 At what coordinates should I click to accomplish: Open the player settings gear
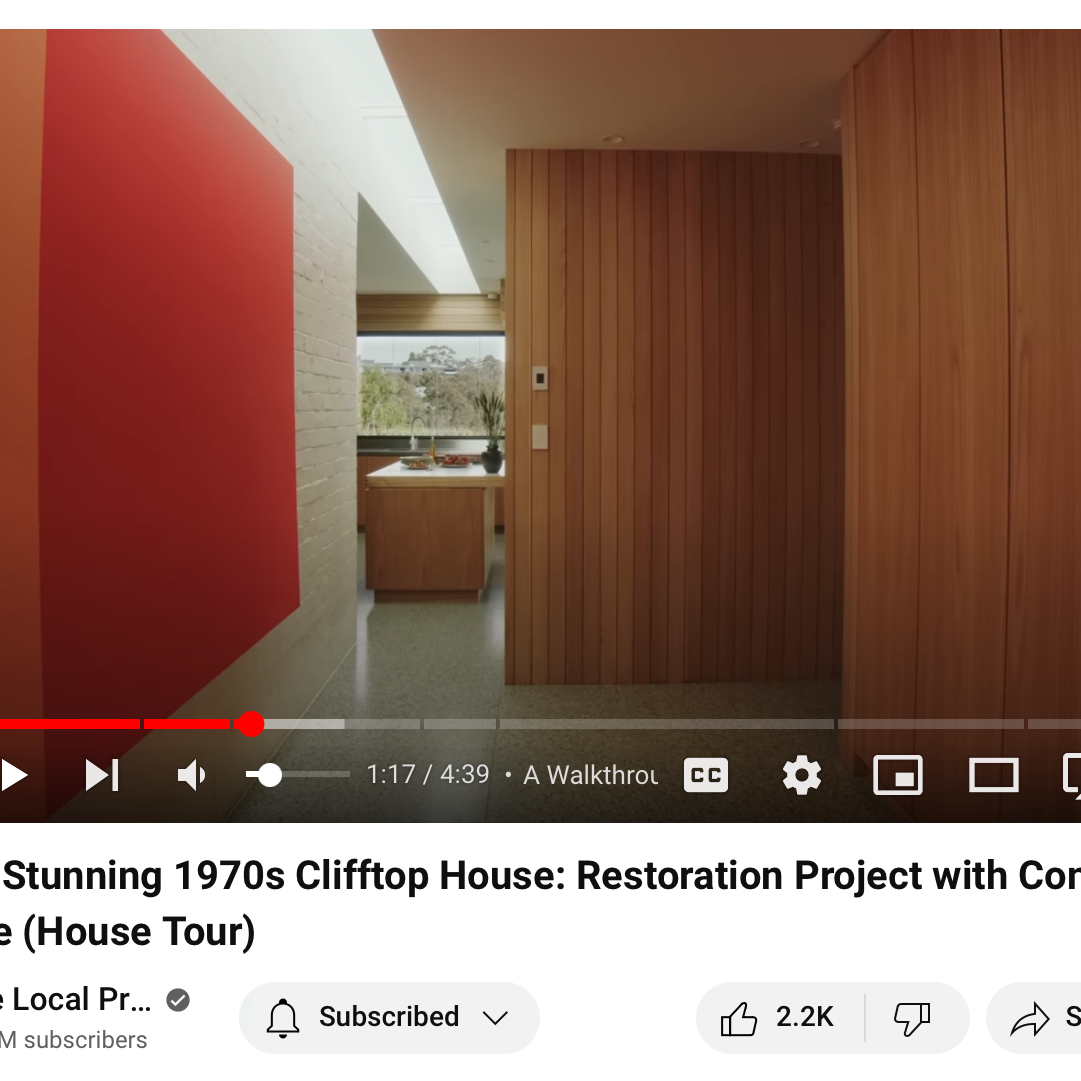[x=802, y=776]
